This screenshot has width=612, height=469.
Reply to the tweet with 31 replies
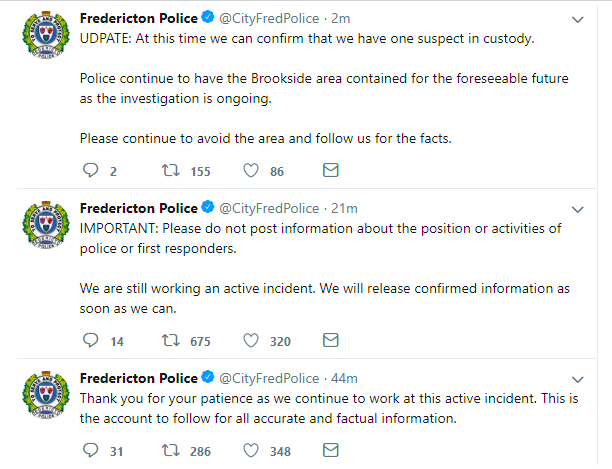(x=90, y=451)
